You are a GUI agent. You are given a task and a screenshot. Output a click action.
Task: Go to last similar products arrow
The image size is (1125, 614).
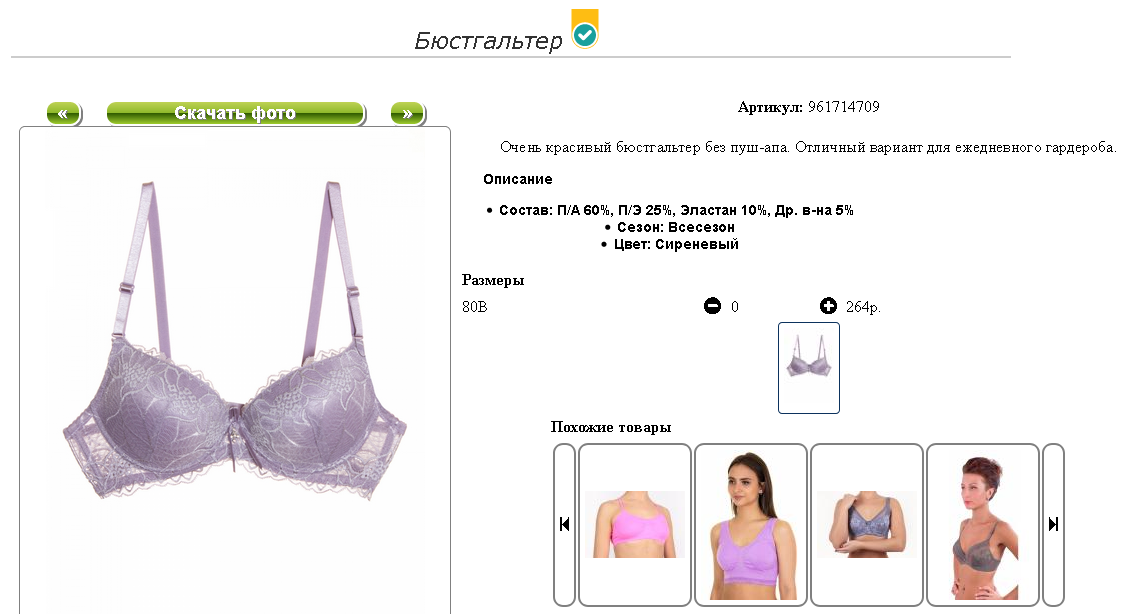click(1053, 524)
